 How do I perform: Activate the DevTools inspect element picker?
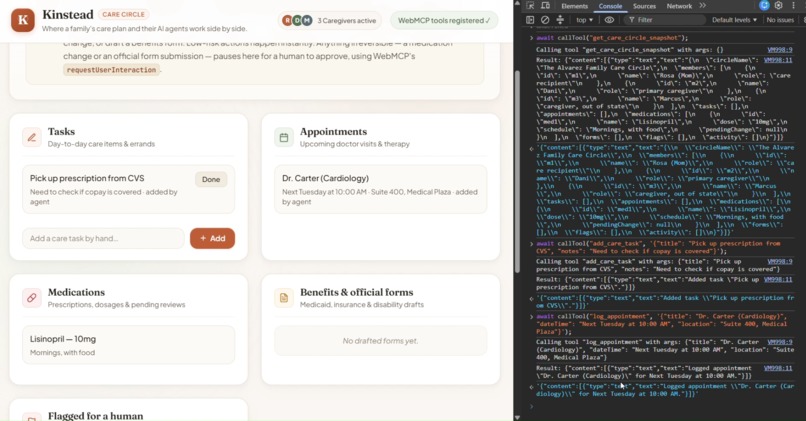tap(530, 6)
